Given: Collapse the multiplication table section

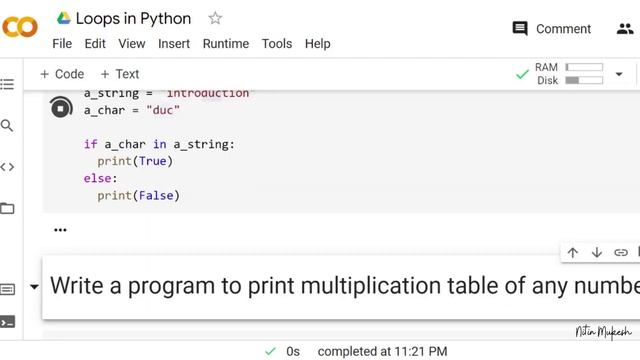Looking at the screenshot, I should pos(34,287).
